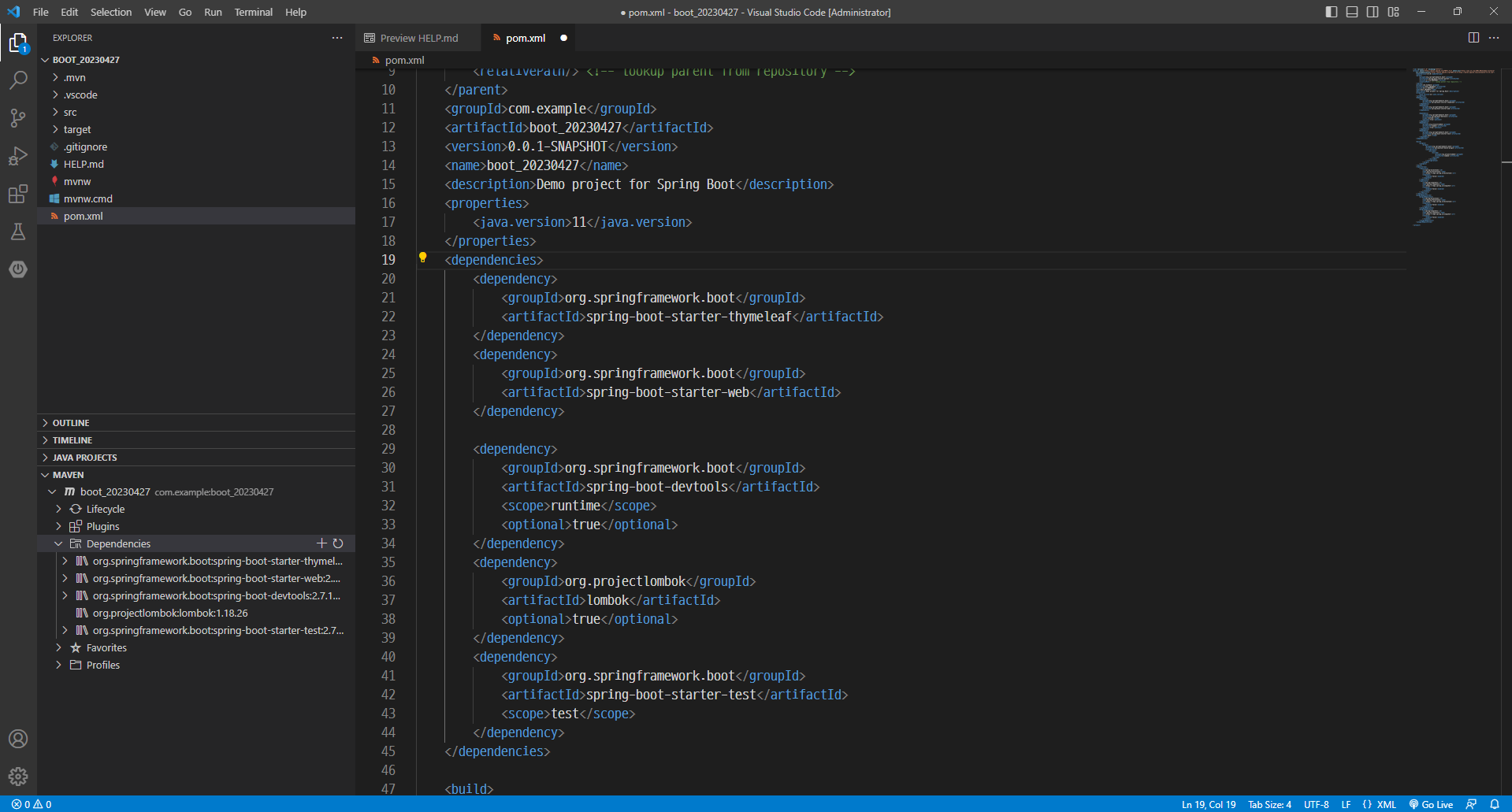Open the .gitignore file

click(195, 146)
